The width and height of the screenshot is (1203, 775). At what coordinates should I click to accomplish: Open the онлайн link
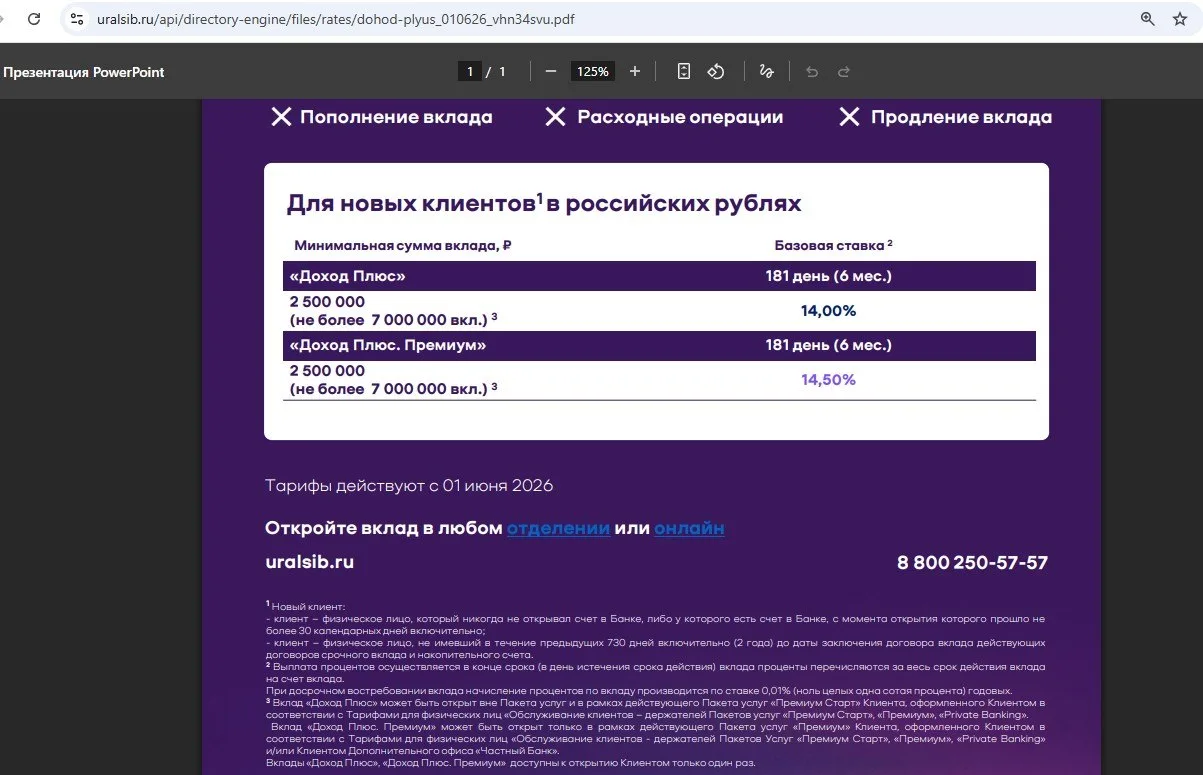pos(689,528)
